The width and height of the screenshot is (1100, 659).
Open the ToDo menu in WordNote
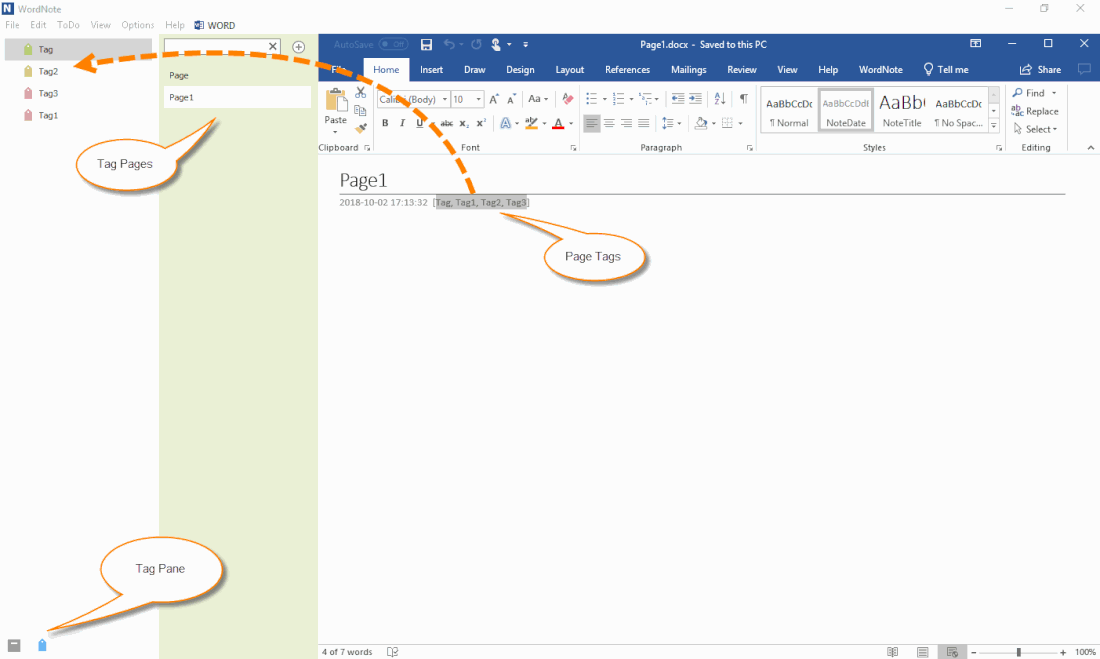click(x=68, y=25)
